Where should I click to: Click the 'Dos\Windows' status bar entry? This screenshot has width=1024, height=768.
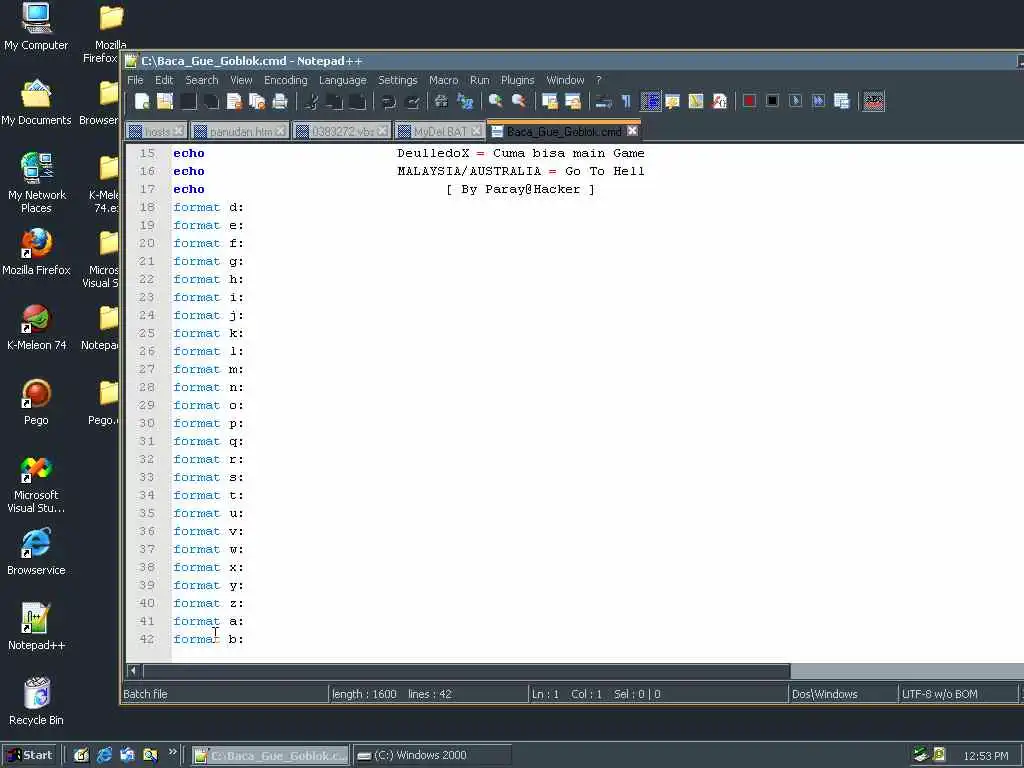coord(824,694)
